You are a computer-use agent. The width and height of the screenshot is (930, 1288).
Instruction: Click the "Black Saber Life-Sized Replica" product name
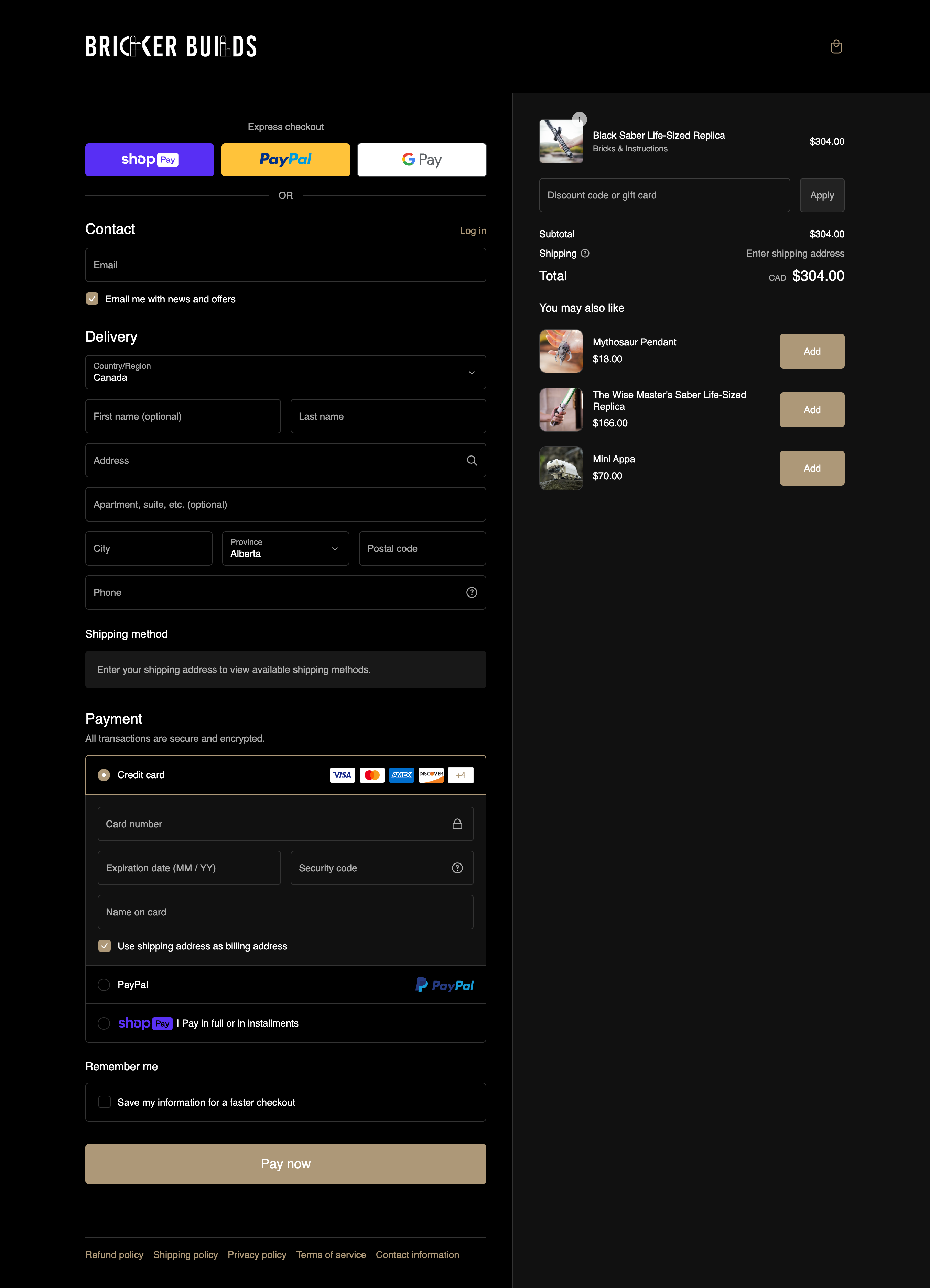pyautogui.click(x=659, y=135)
